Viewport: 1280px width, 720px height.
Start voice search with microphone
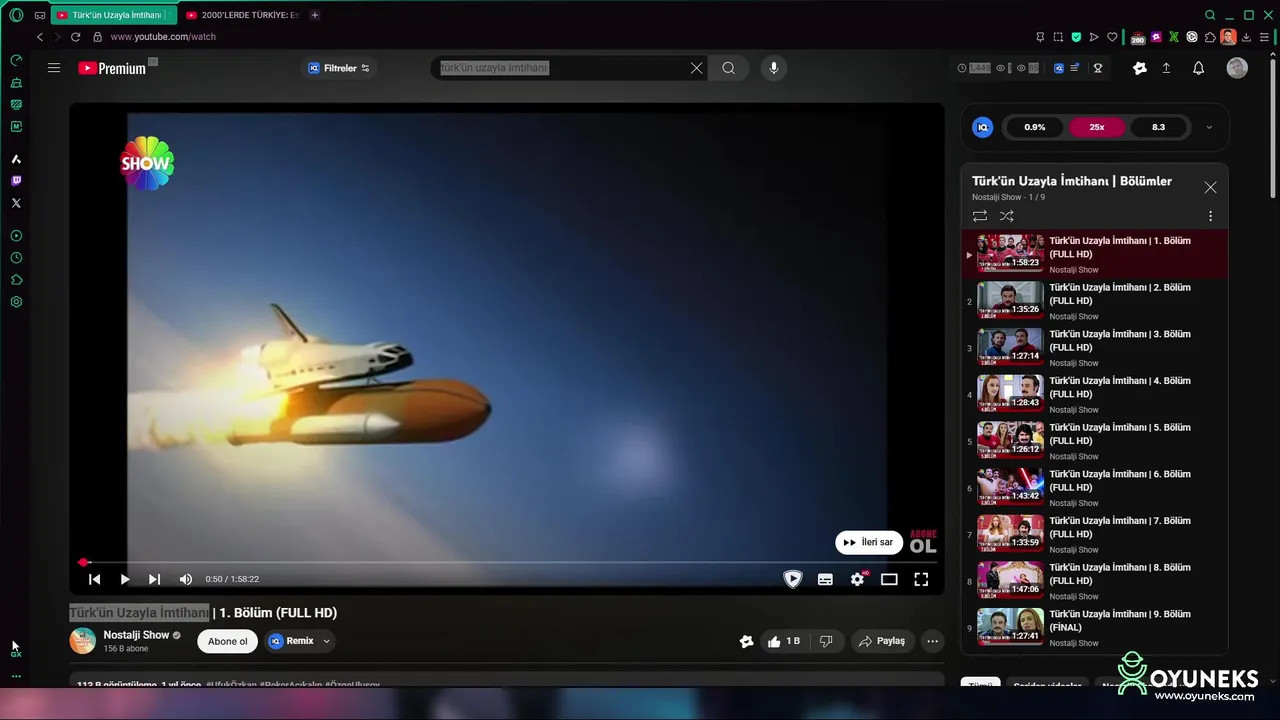[773, 68]
